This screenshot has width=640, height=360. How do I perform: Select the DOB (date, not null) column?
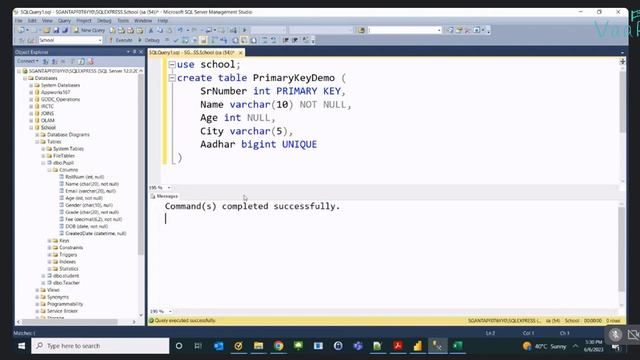point(87,226)
